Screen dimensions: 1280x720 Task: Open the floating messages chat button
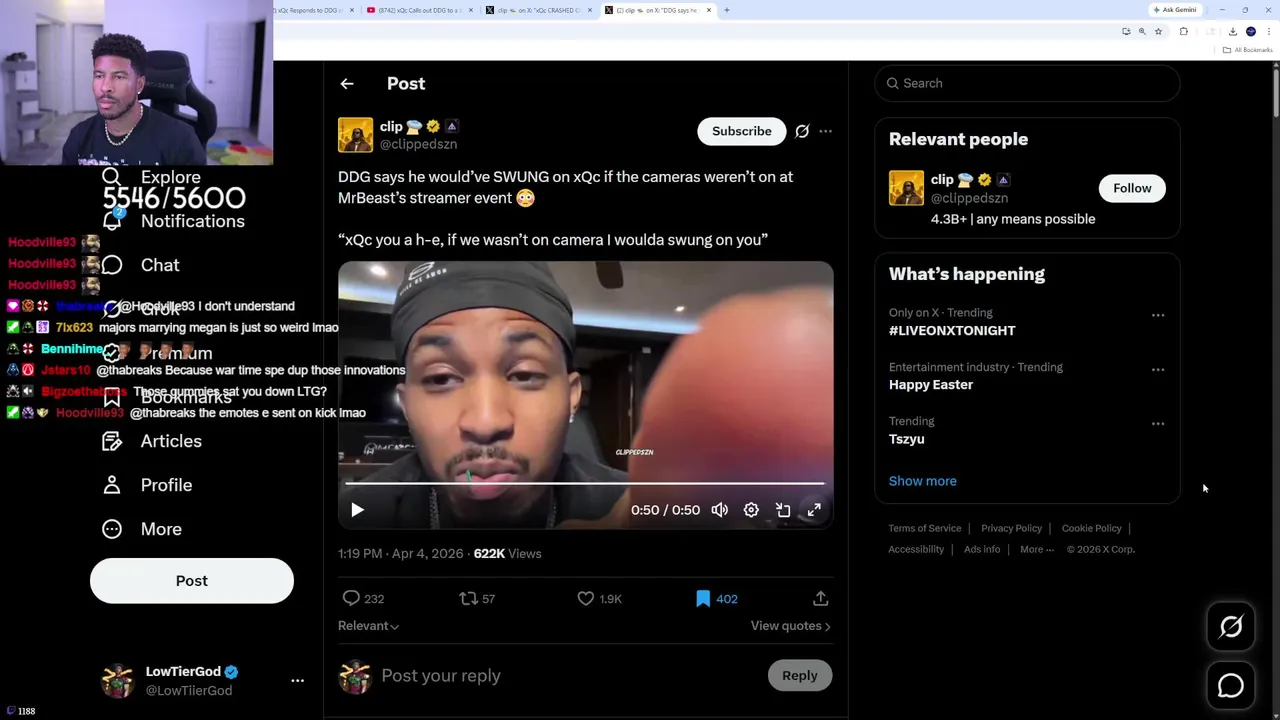(1231, 686)
